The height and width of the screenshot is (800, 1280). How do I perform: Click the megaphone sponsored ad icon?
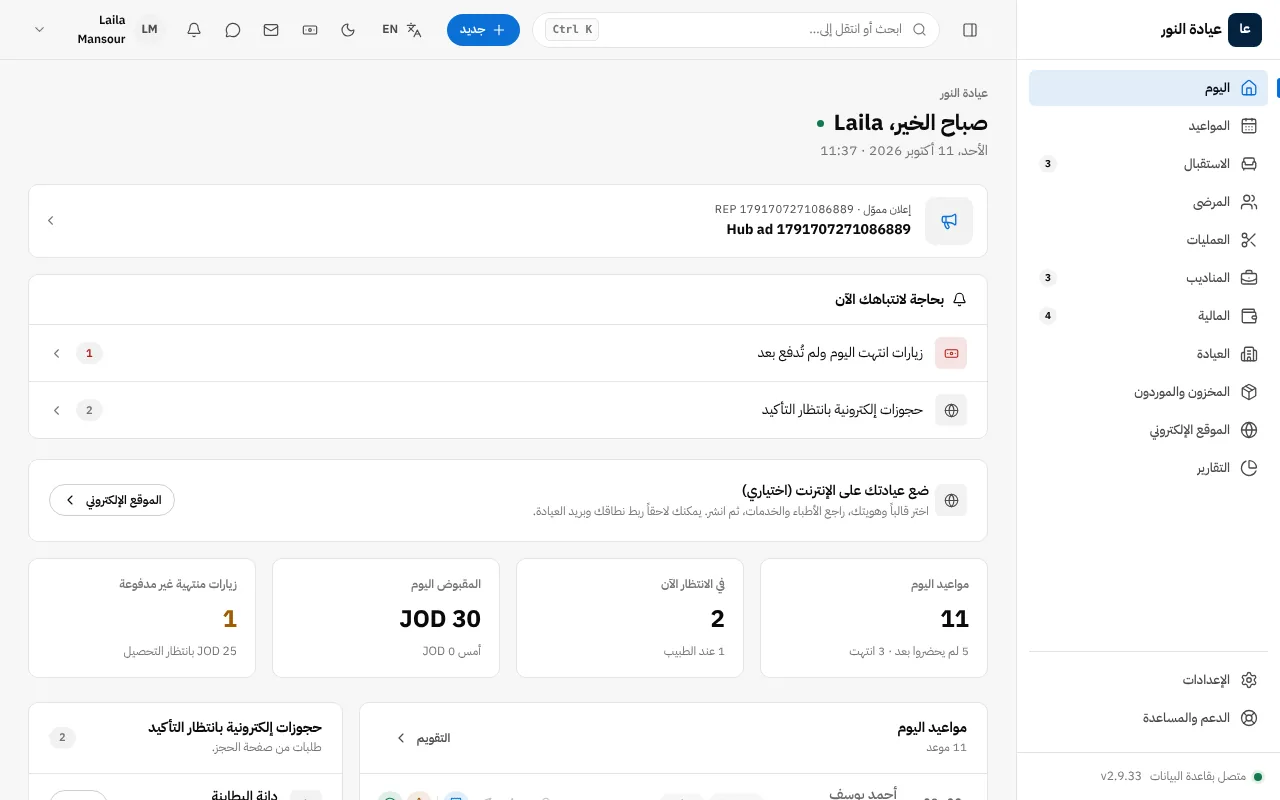pos(949,221)
